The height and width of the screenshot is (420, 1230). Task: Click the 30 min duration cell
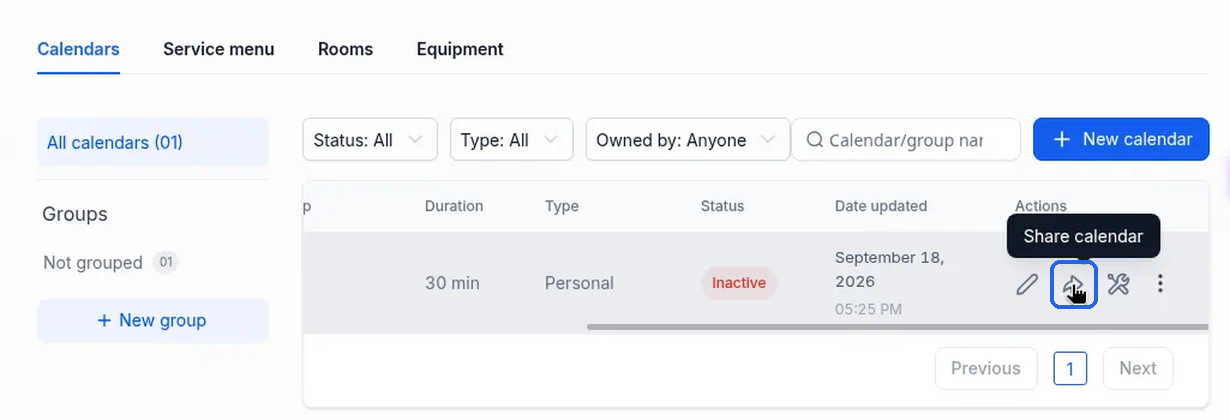point(452,283)
